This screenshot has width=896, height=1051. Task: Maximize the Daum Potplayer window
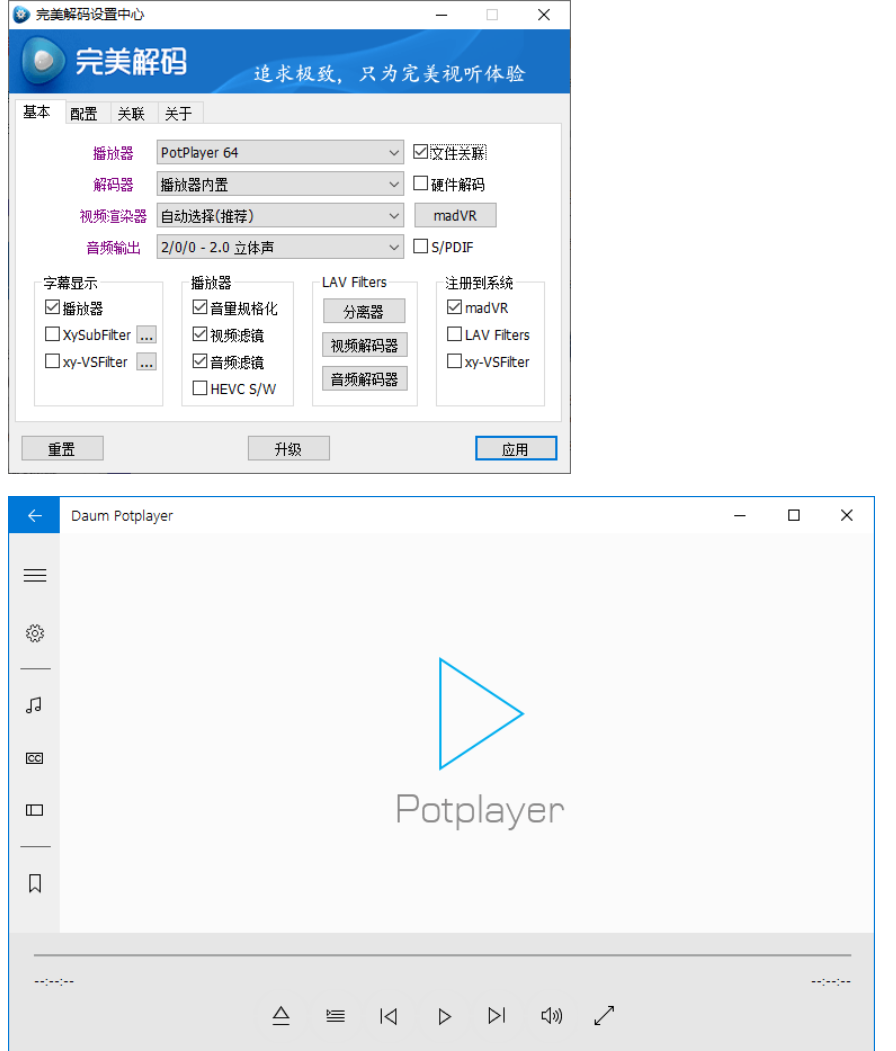(x=794, y=515)
